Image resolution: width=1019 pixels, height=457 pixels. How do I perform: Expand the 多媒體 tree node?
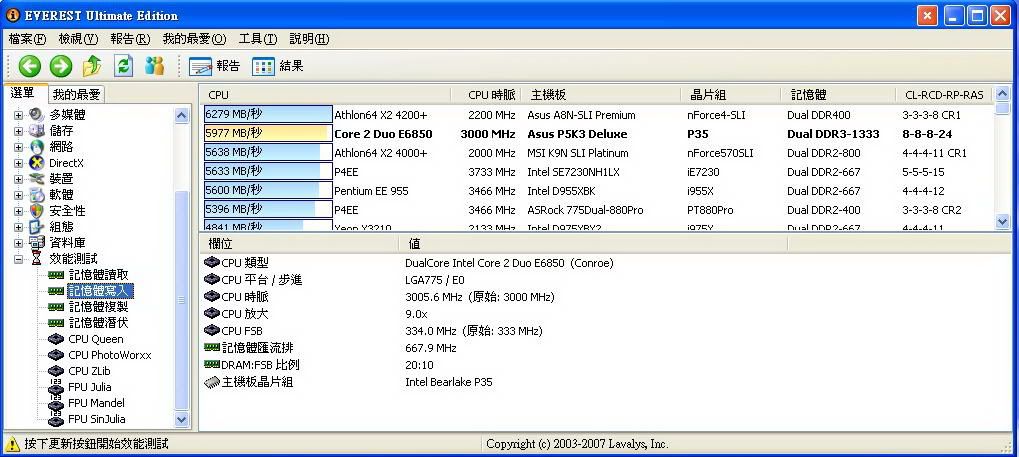(x=18, y=115)
